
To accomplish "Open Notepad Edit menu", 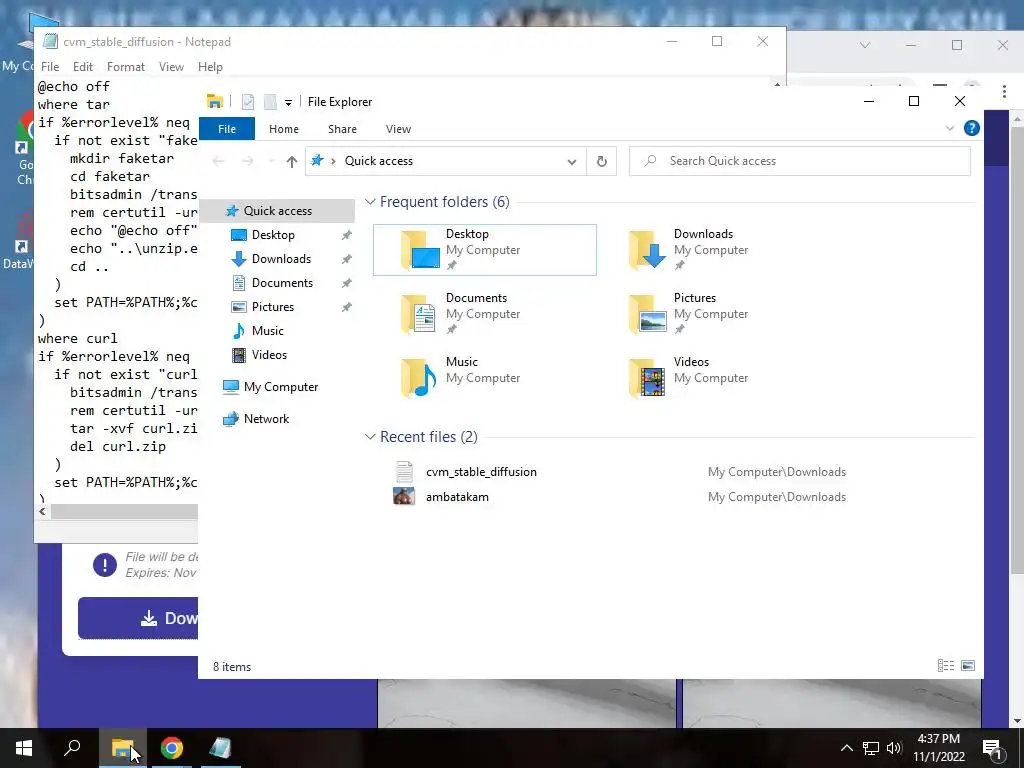I will point(82,67).
